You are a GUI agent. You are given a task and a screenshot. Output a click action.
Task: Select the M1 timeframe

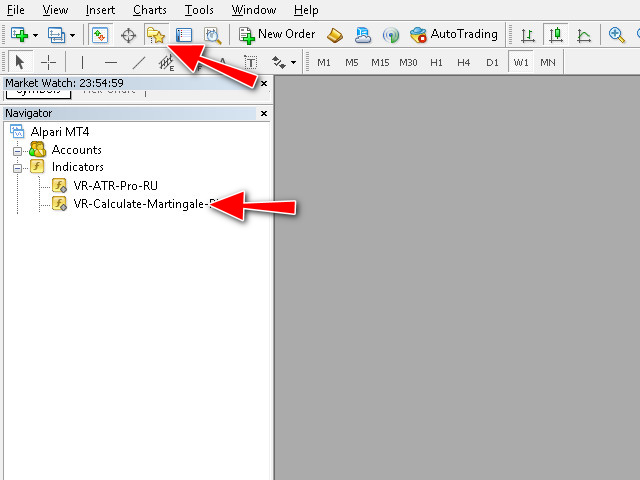[324, 62]
